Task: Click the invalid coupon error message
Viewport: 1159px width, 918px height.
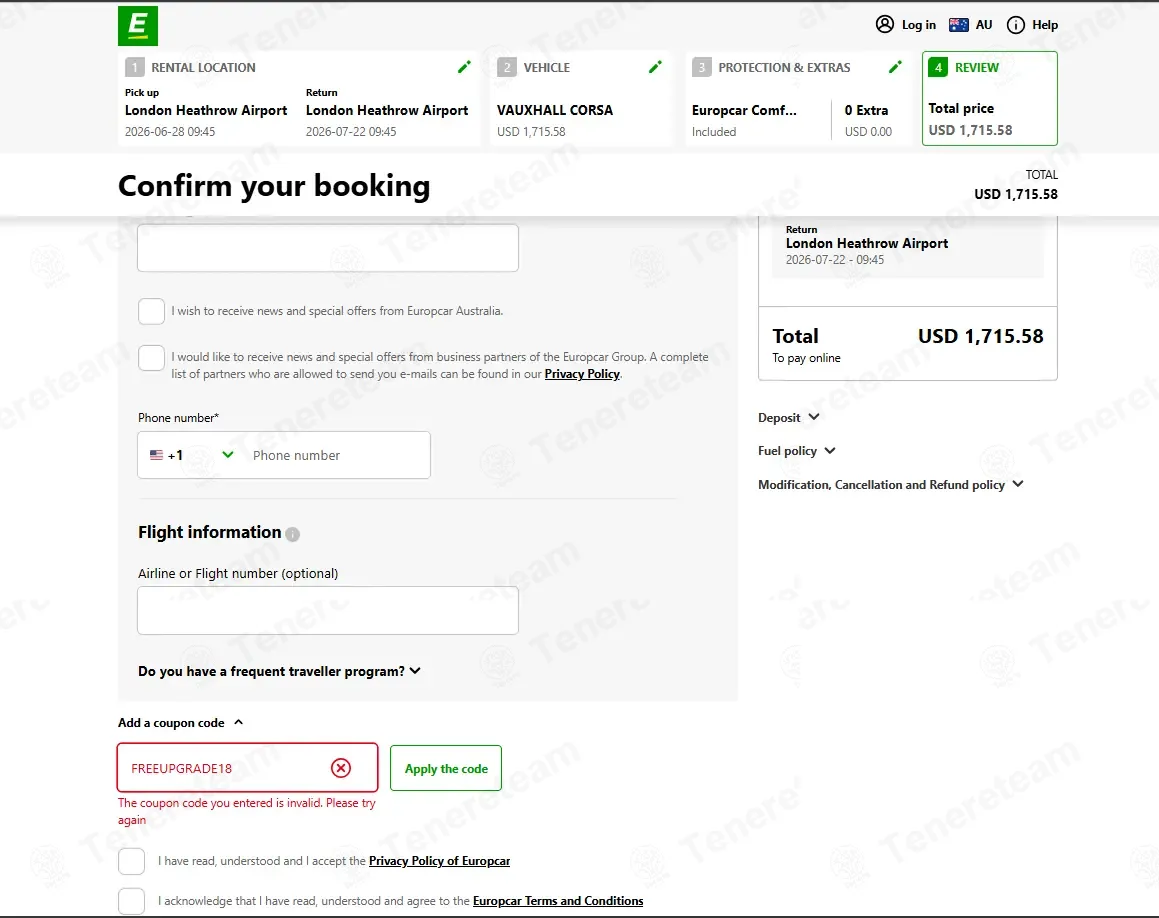Action: pyautogui.click(x=247, y=812)
